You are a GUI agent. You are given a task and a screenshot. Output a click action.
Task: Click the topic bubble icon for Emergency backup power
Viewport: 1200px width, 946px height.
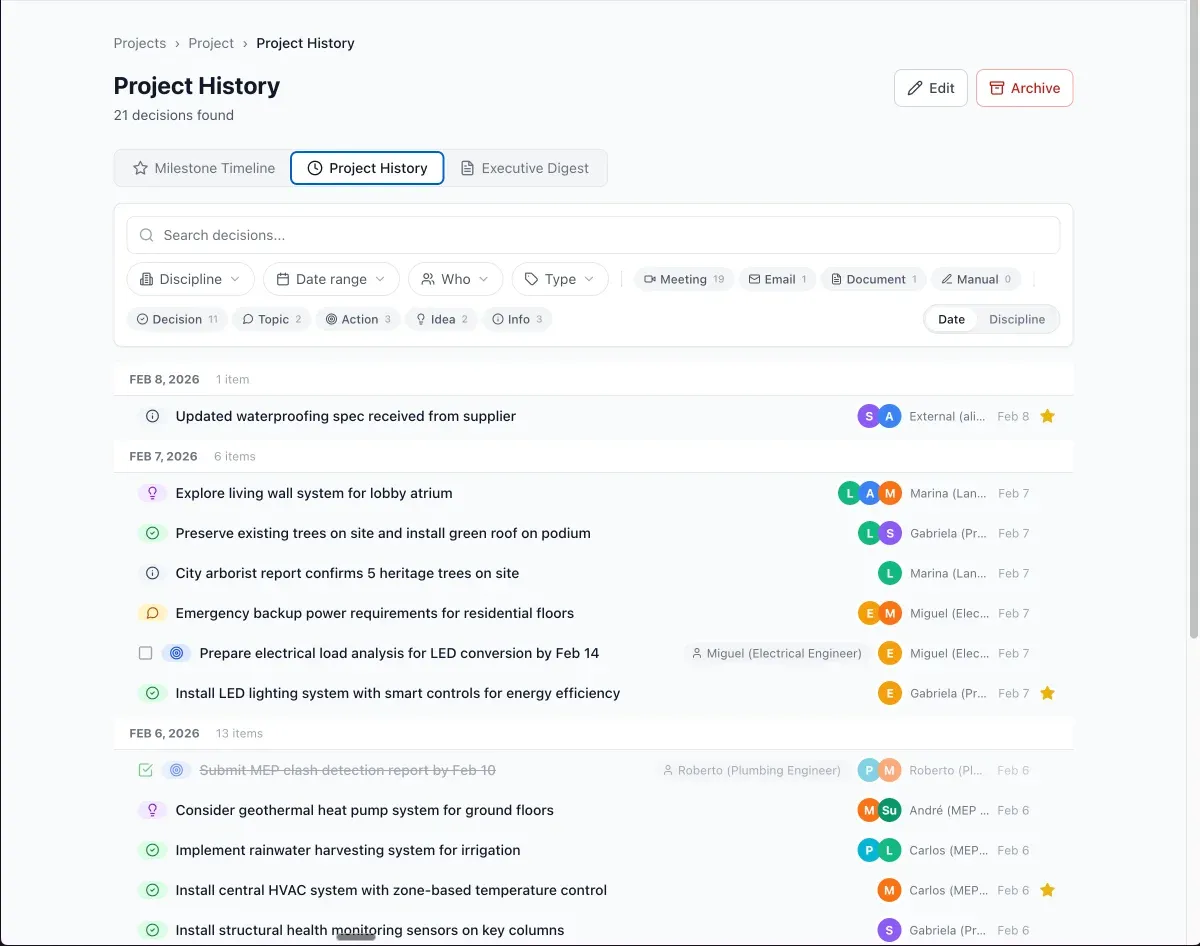pos(153,613)
